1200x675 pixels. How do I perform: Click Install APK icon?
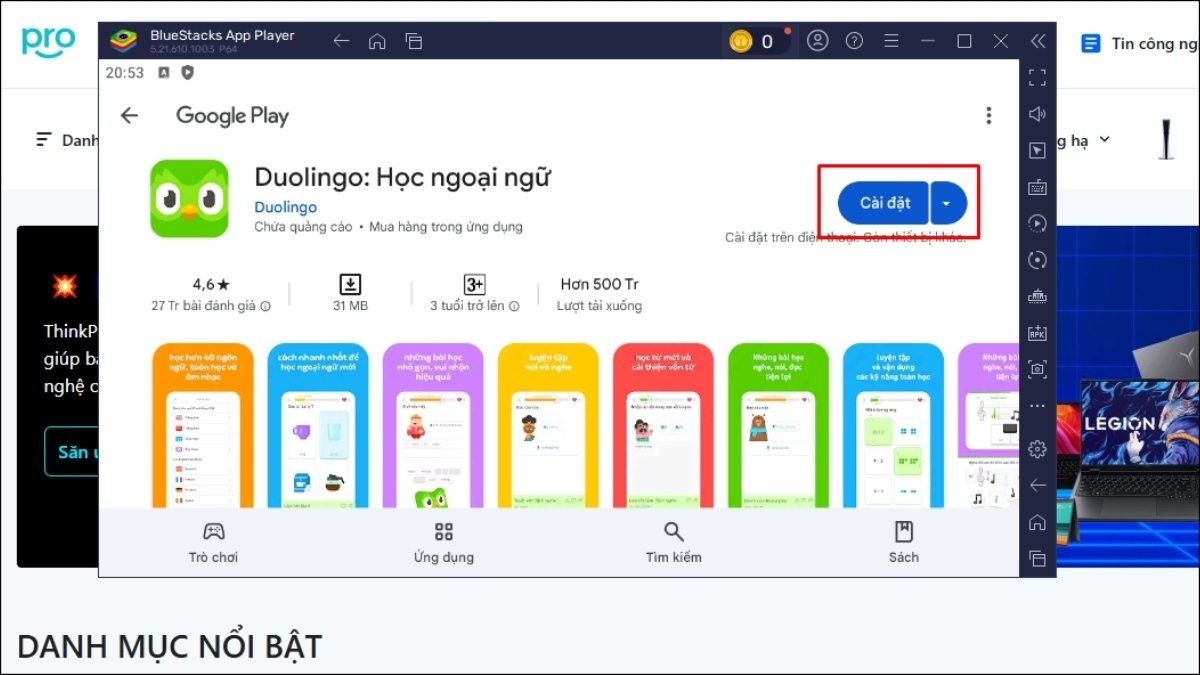tap(1037, 333)
